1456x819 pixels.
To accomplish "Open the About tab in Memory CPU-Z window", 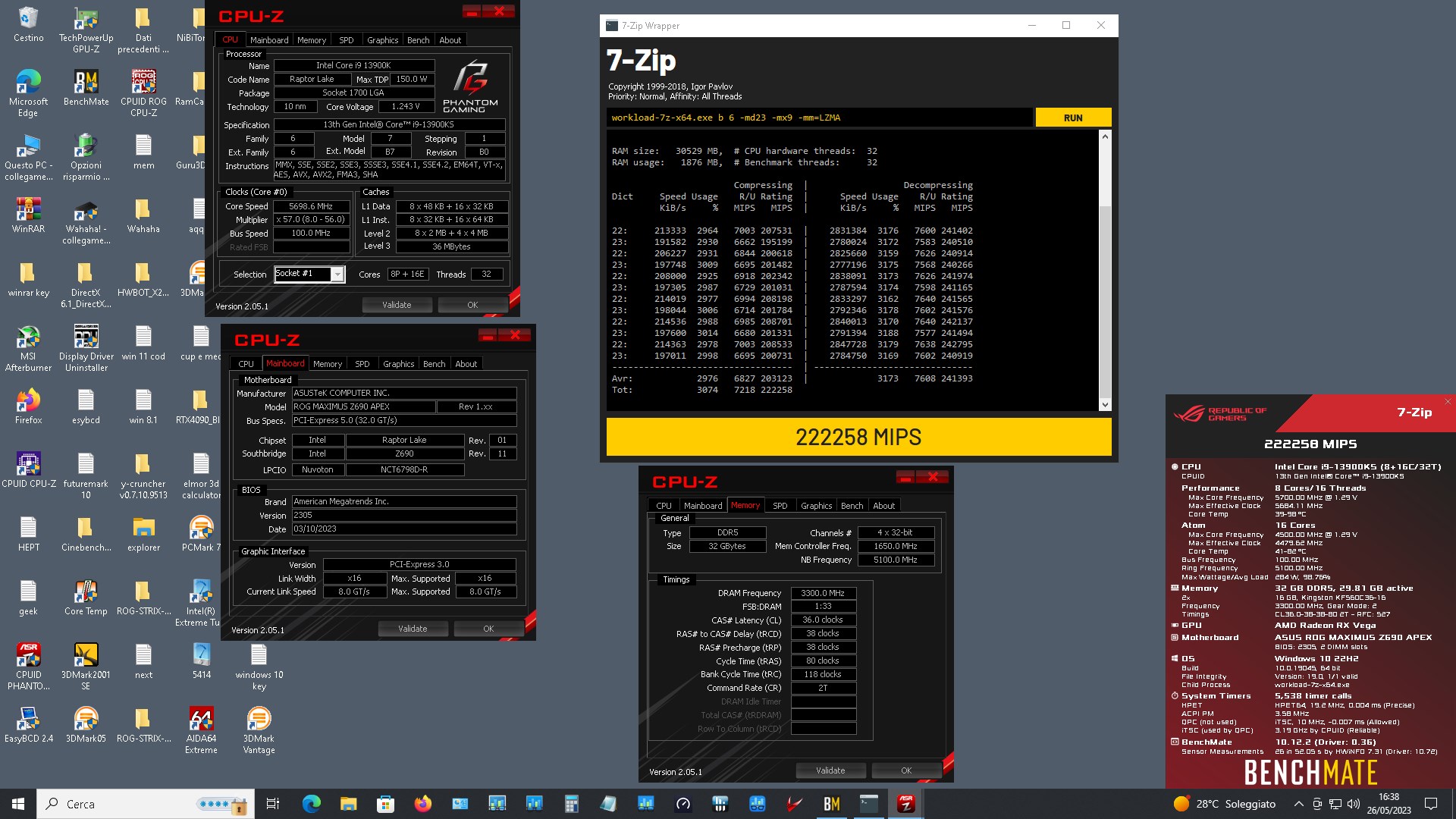I will [x=883, y=506].
